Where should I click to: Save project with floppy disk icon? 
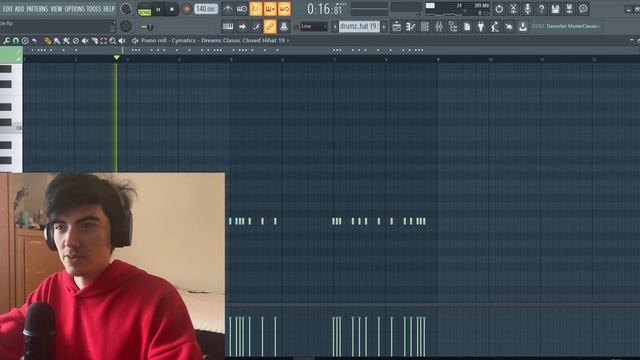tap(555, 9)
